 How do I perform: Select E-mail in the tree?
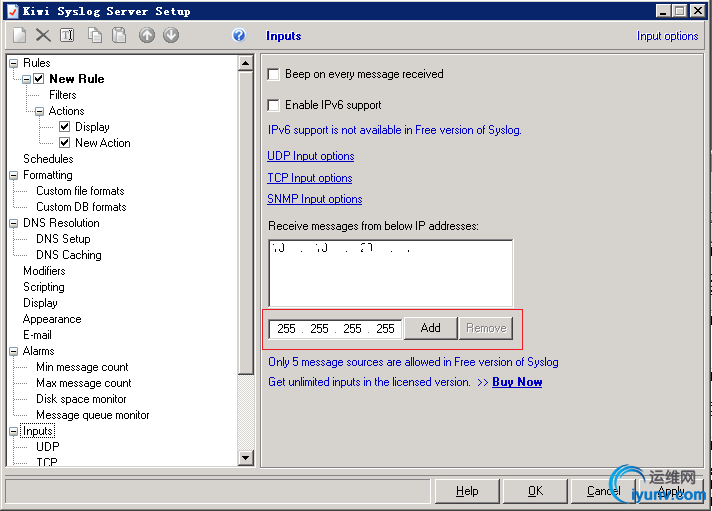37,335
